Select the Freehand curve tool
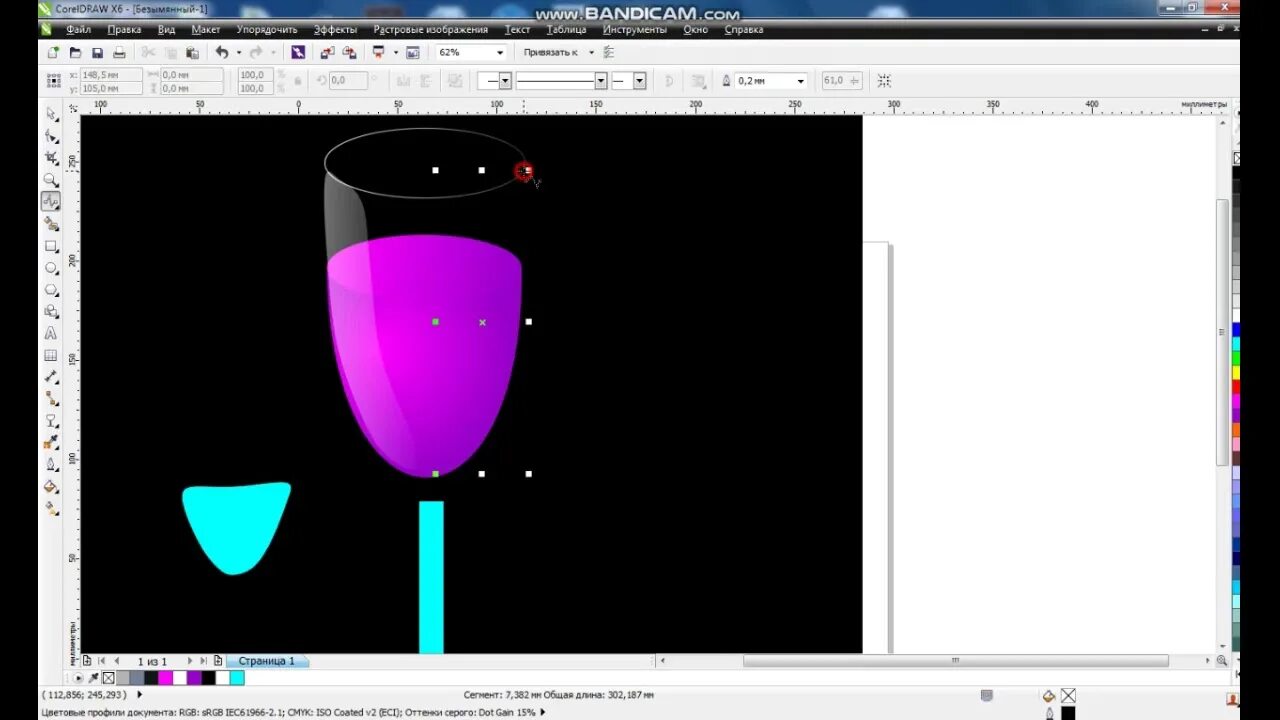The width and height of the screenshot is (1280, 720). tap(51, 201)
